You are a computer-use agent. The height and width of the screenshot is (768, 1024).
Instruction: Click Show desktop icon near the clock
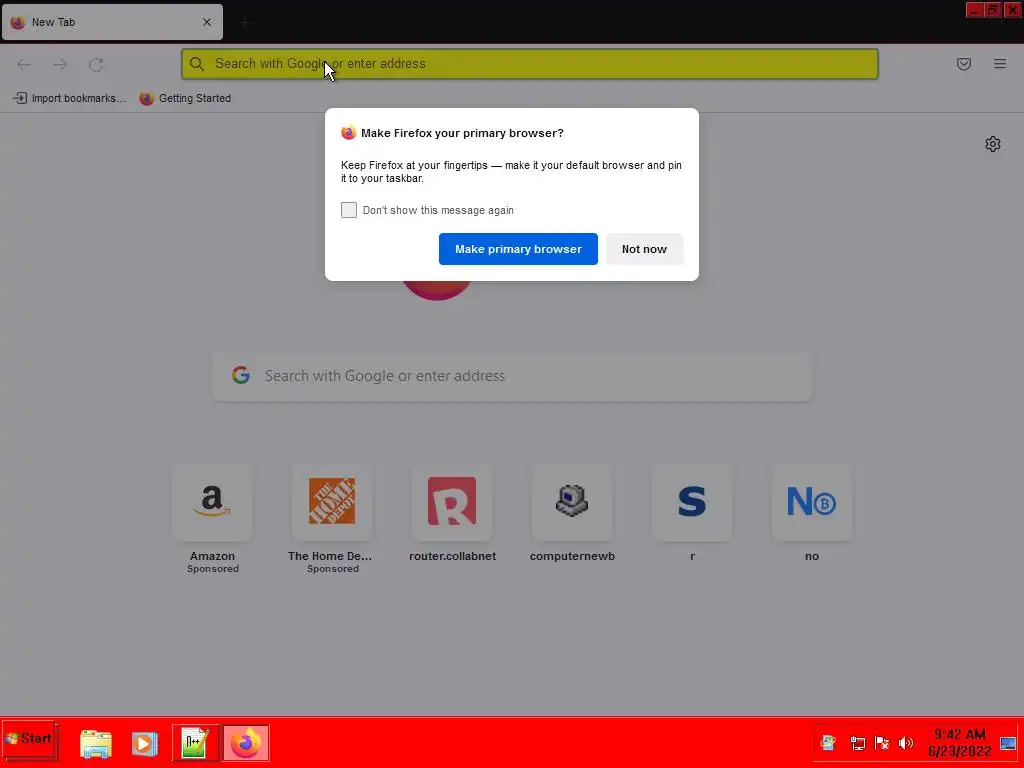(x=1008, y=744)
